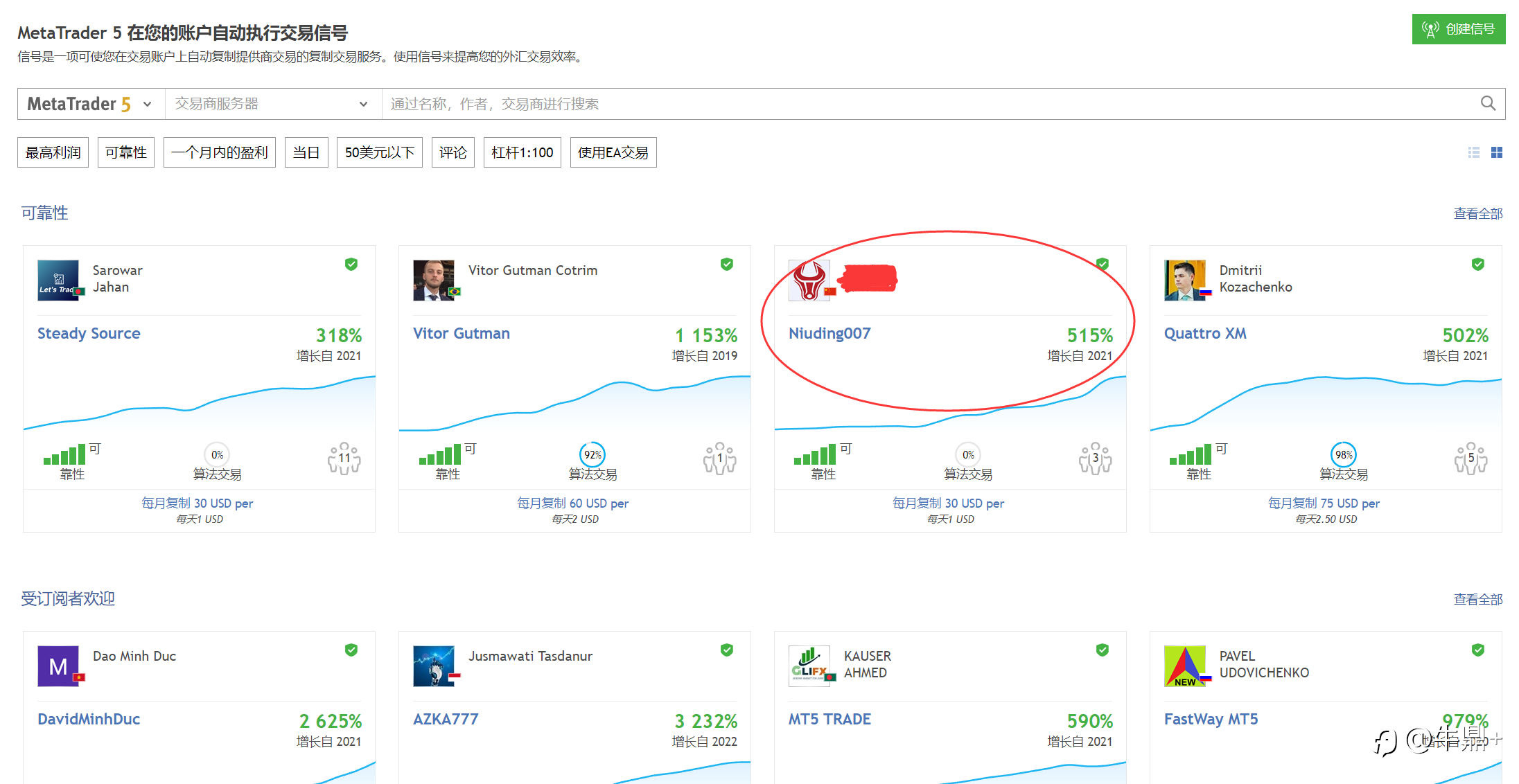1519x784 pixels.
Task: Click the green 创建信号 button
Action: 1458,29
